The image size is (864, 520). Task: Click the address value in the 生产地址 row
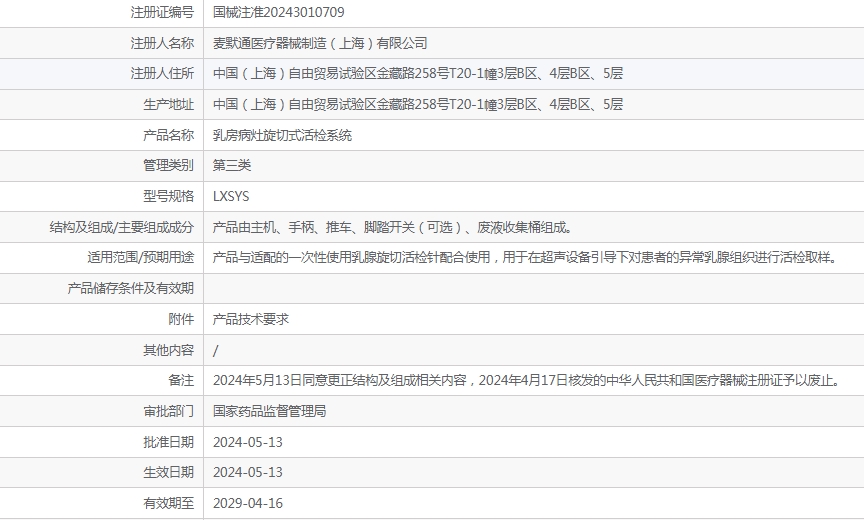click(x=418, y=104)
